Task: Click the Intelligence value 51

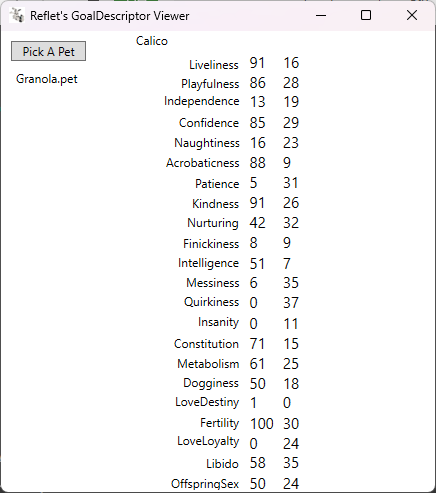Action: click(257, 264)
